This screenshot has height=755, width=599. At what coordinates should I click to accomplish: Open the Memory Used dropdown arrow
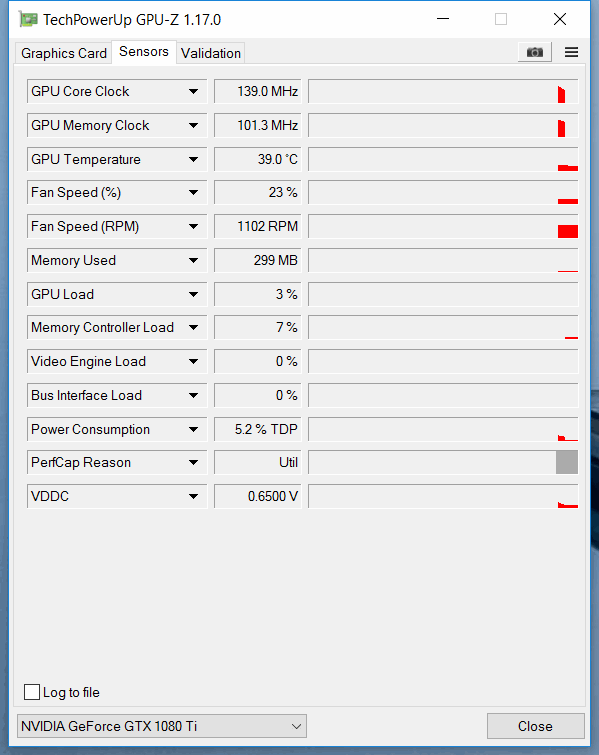click(193, 260)
